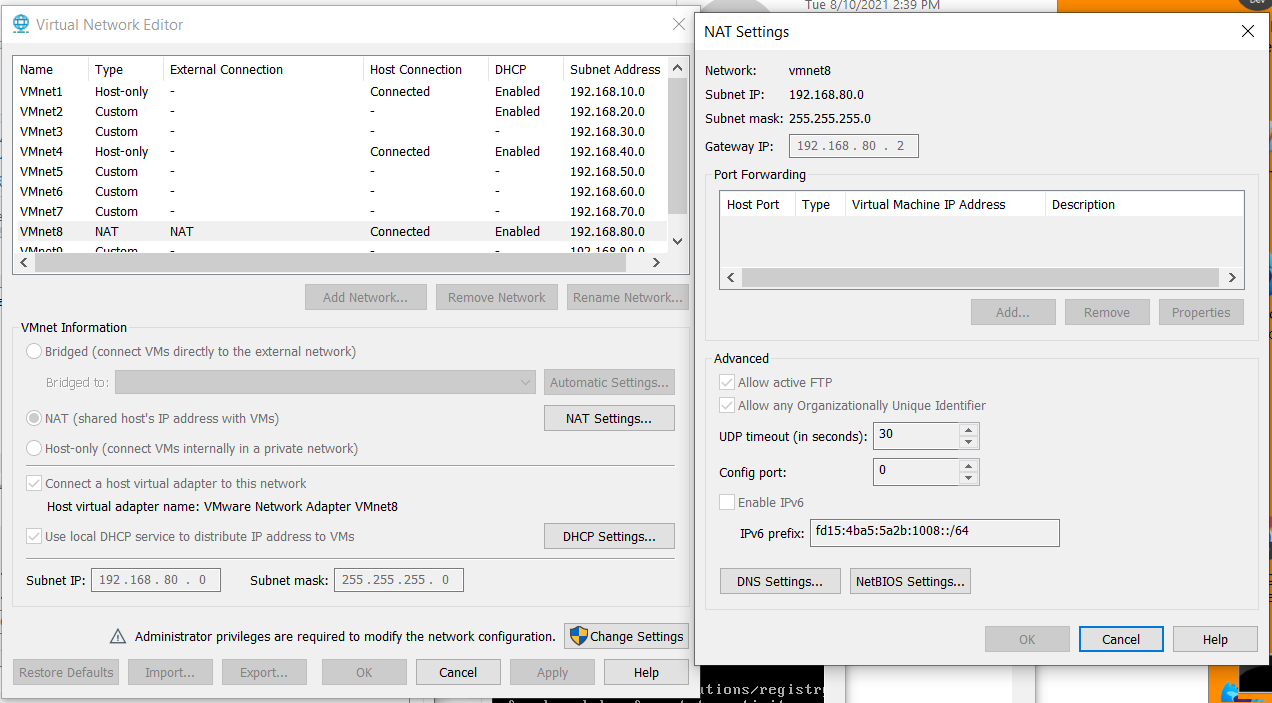
Task: Open DNS Settings dialog
Action: pyautogui.click(x=780, y=581)
